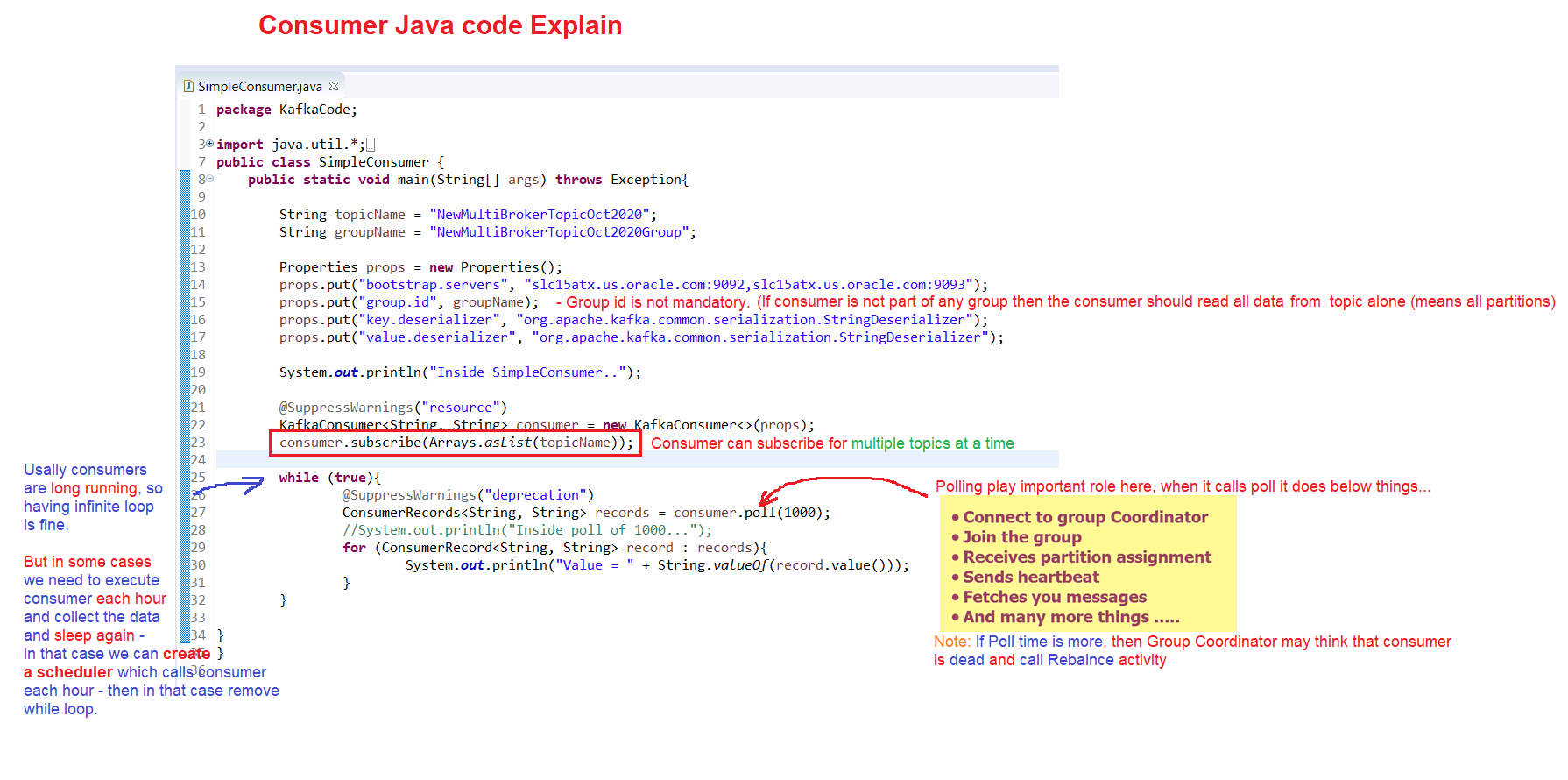Click the 'Receives partition assignment' bullet
The image size is (1568, 780).
(1082, 557)
